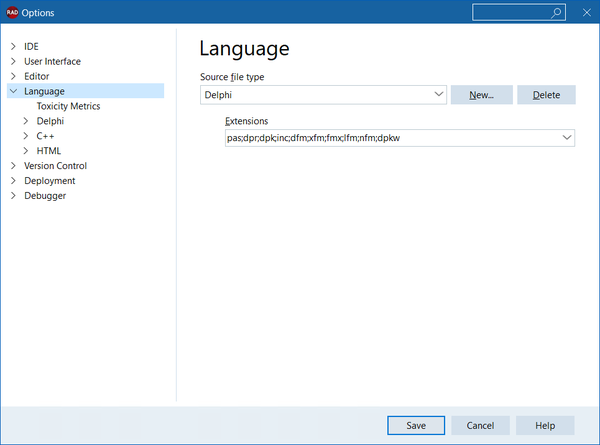This screenshot has width=600, height=445.
Task: Open the Extensions dropdown arrow
Action: (x=567, y=138)
